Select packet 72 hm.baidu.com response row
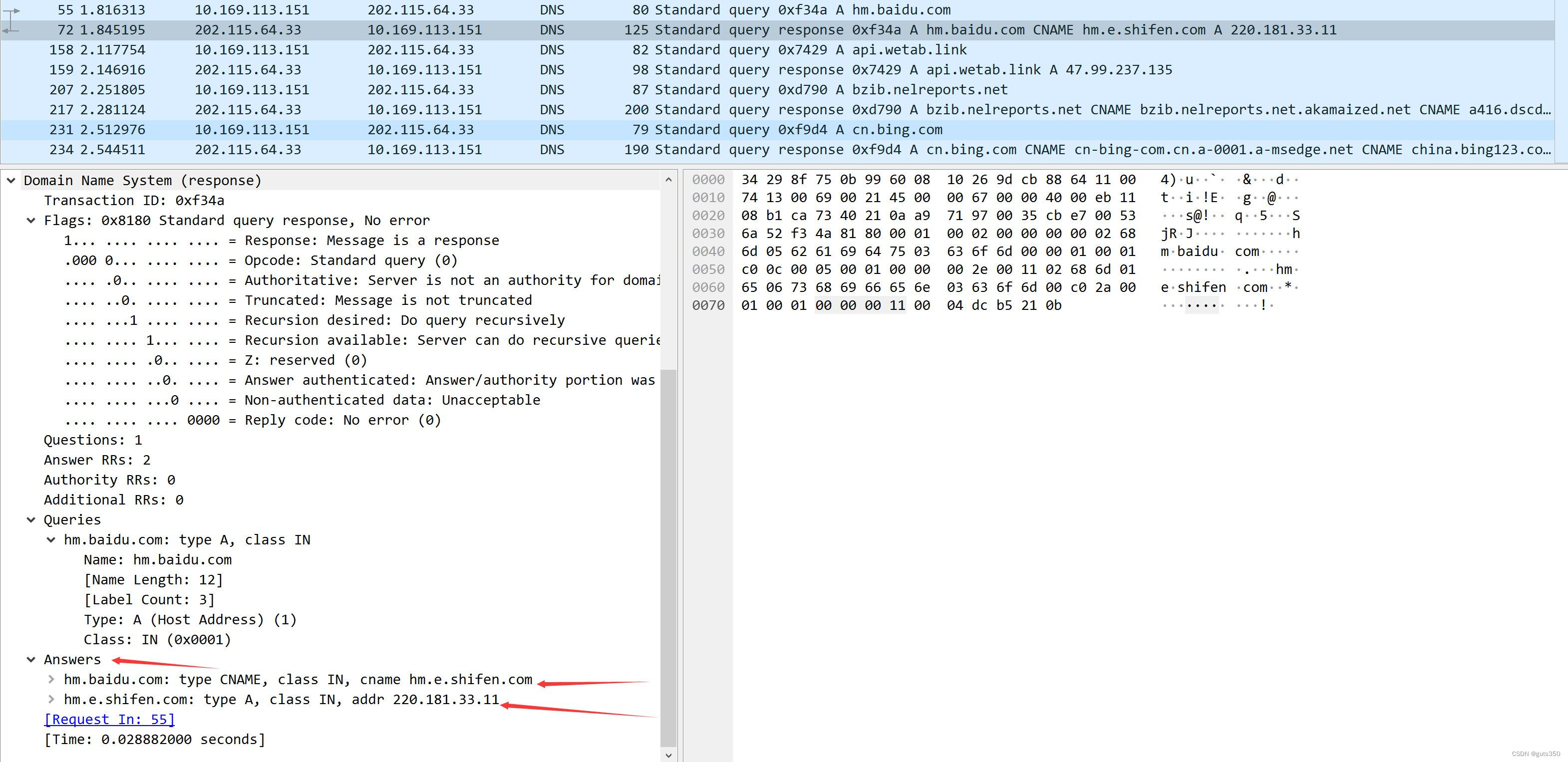Viewport: 1568px width, 762px height. (x=777, y=30)
